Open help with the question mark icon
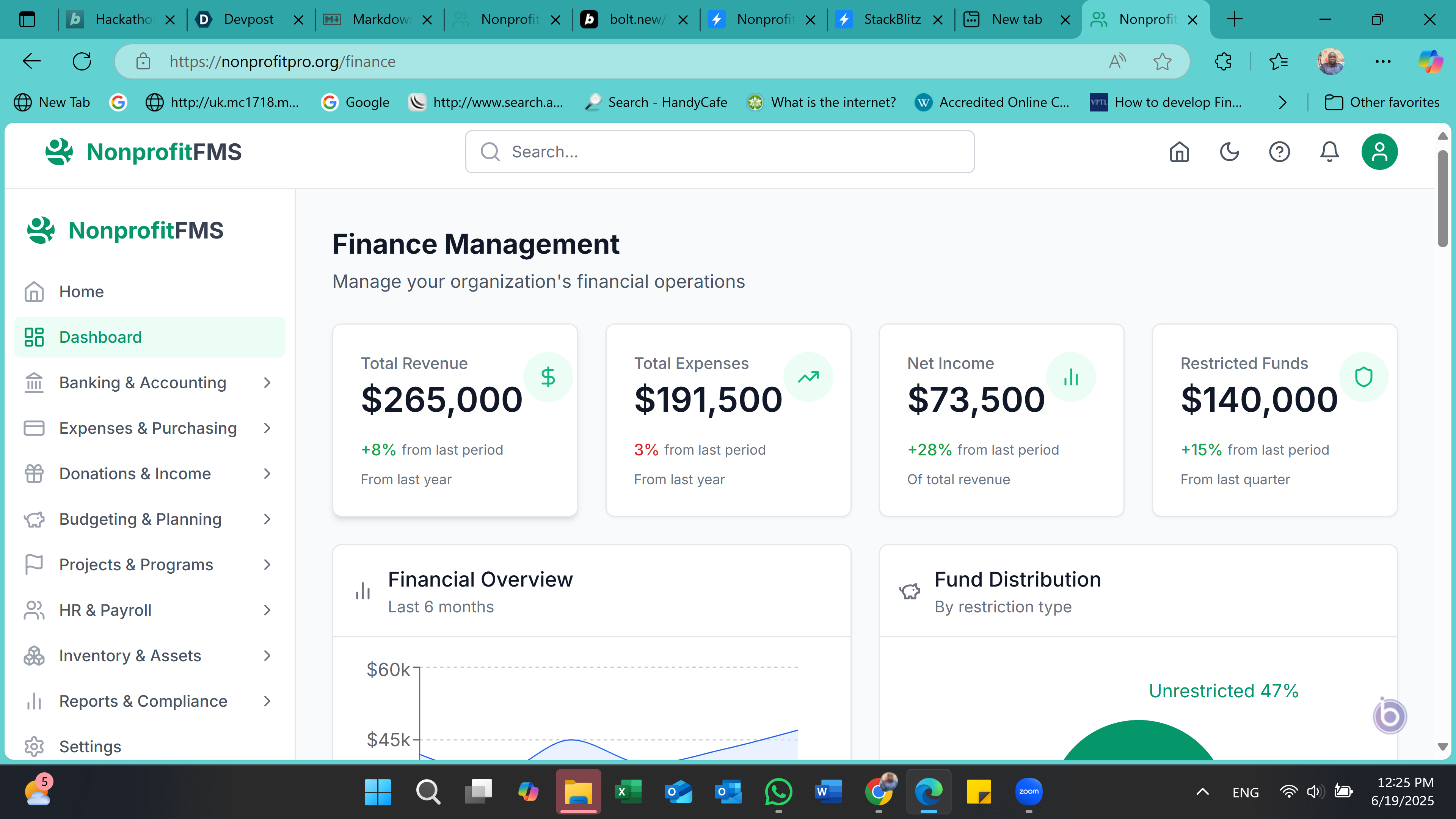This screenshot has width=1456, height=819. click(x=1279, y=152)
